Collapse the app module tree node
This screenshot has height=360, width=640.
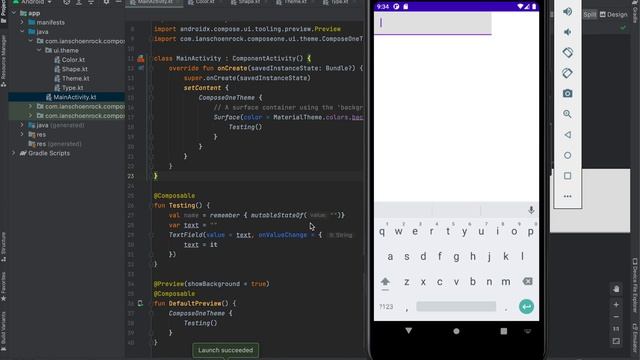click(14, 13)
